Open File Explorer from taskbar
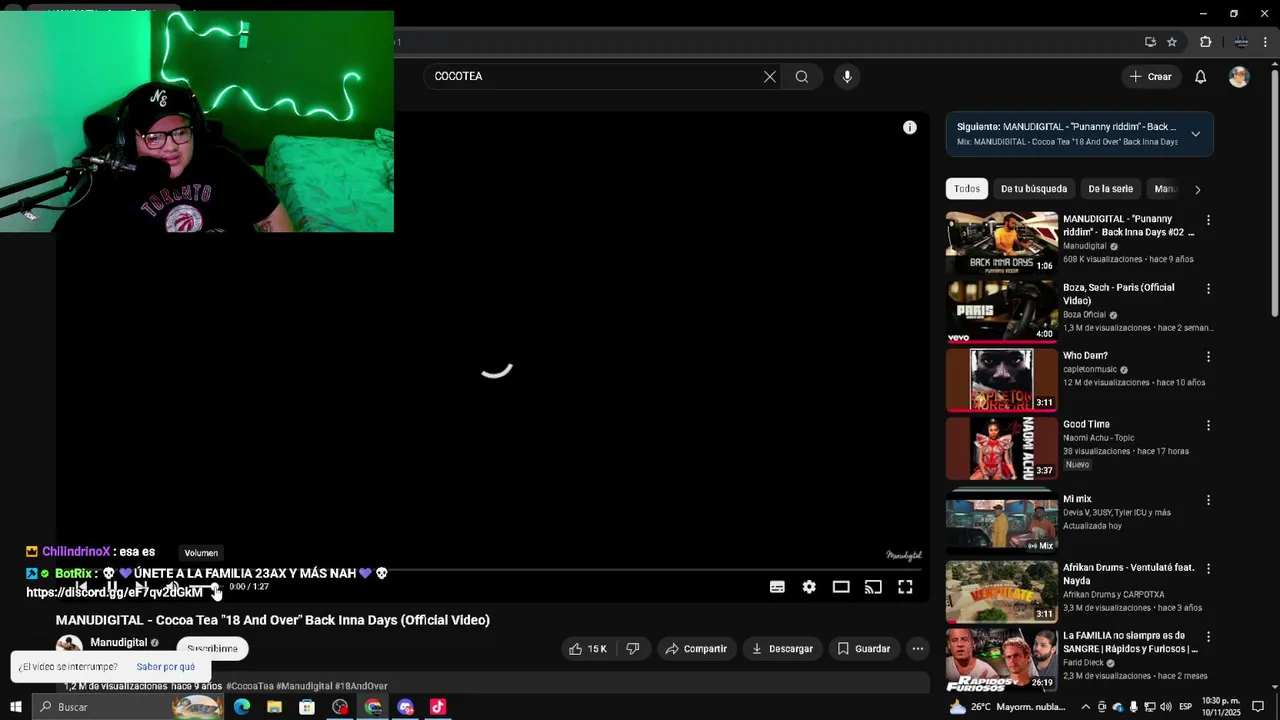 click(x=274, y=707)
